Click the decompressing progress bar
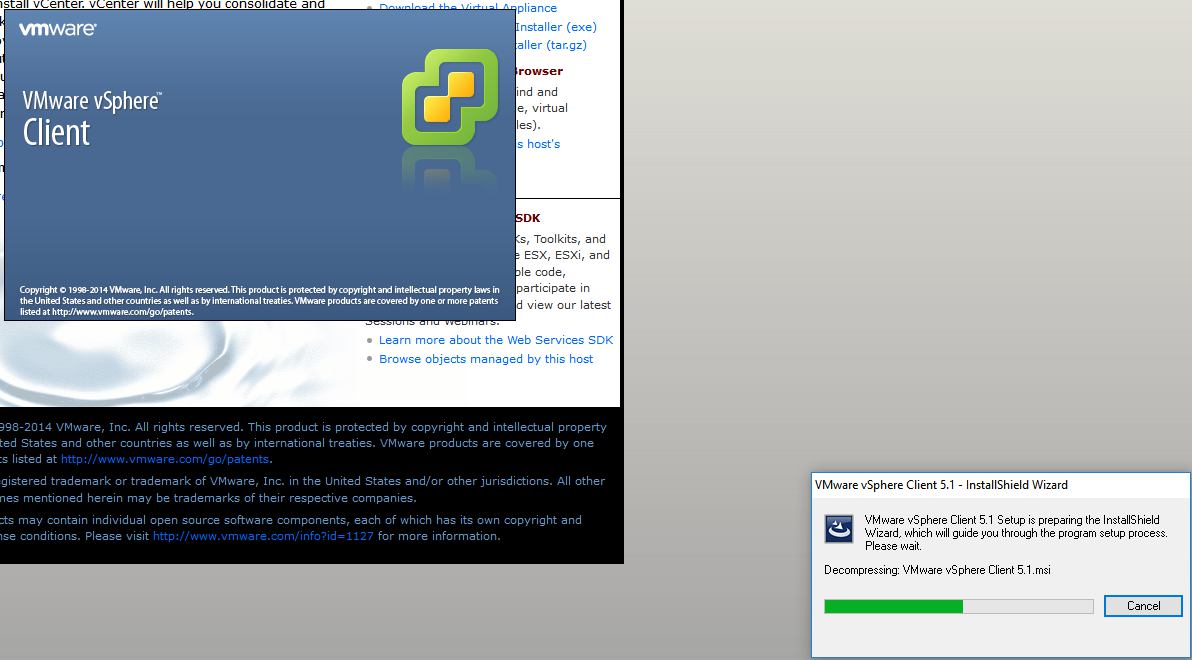Image resolution: width=1192 pixels, height=660 pixels. click(959, 606)
